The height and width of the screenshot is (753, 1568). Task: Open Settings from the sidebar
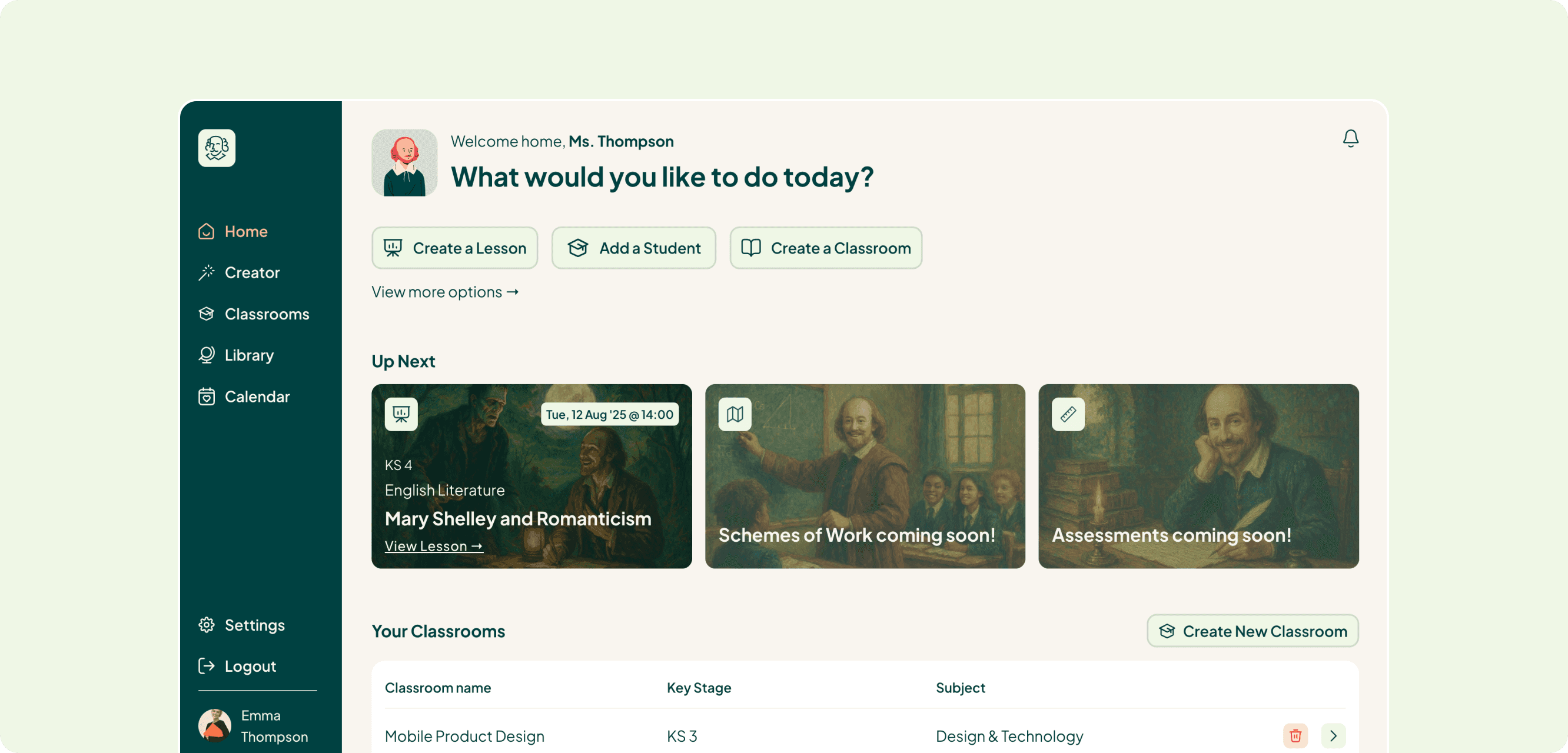tap(254, 625)
